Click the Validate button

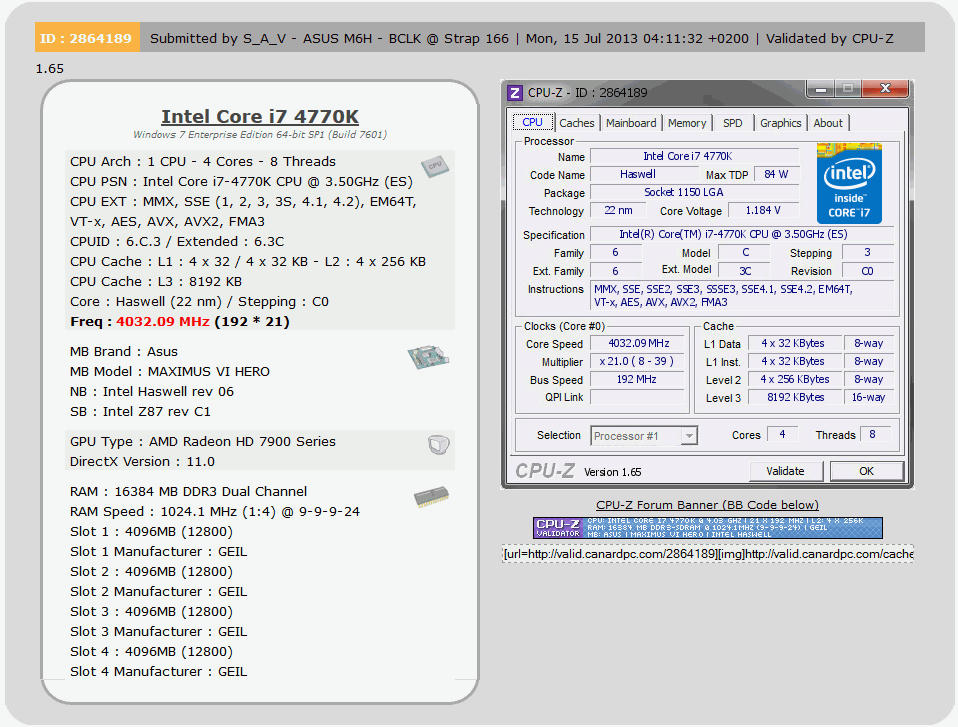coord(786,471)
